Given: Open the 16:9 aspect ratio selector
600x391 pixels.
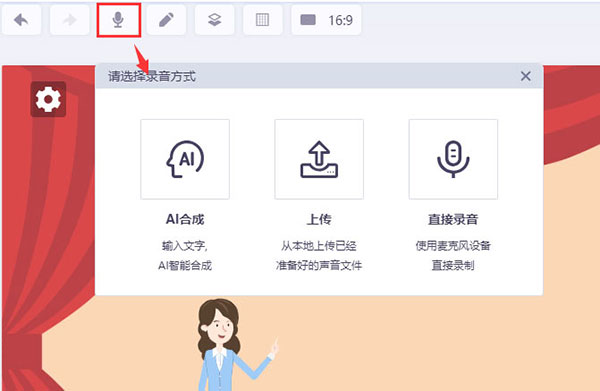Looking at the screenshot, I should (x=326, y=20).
